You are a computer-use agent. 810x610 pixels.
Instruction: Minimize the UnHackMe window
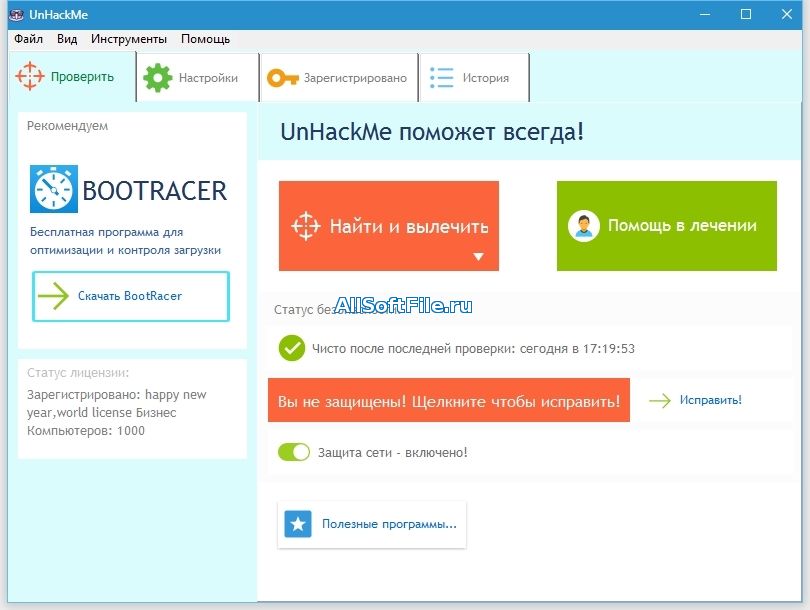(705, 14)
